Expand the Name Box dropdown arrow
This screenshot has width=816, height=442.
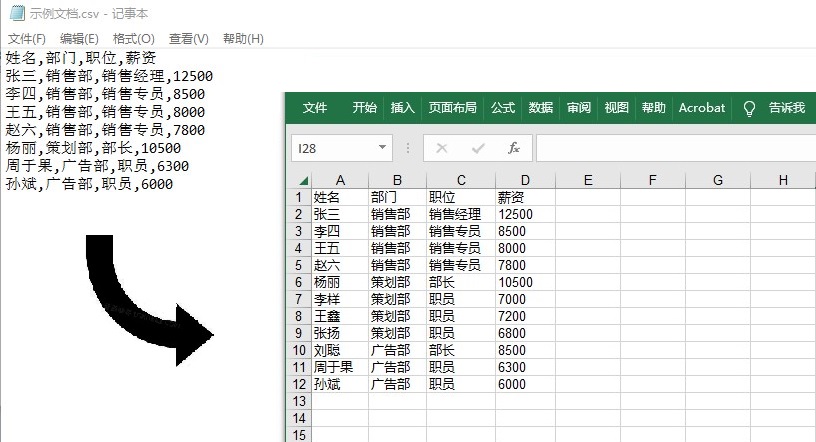point(383,148)
